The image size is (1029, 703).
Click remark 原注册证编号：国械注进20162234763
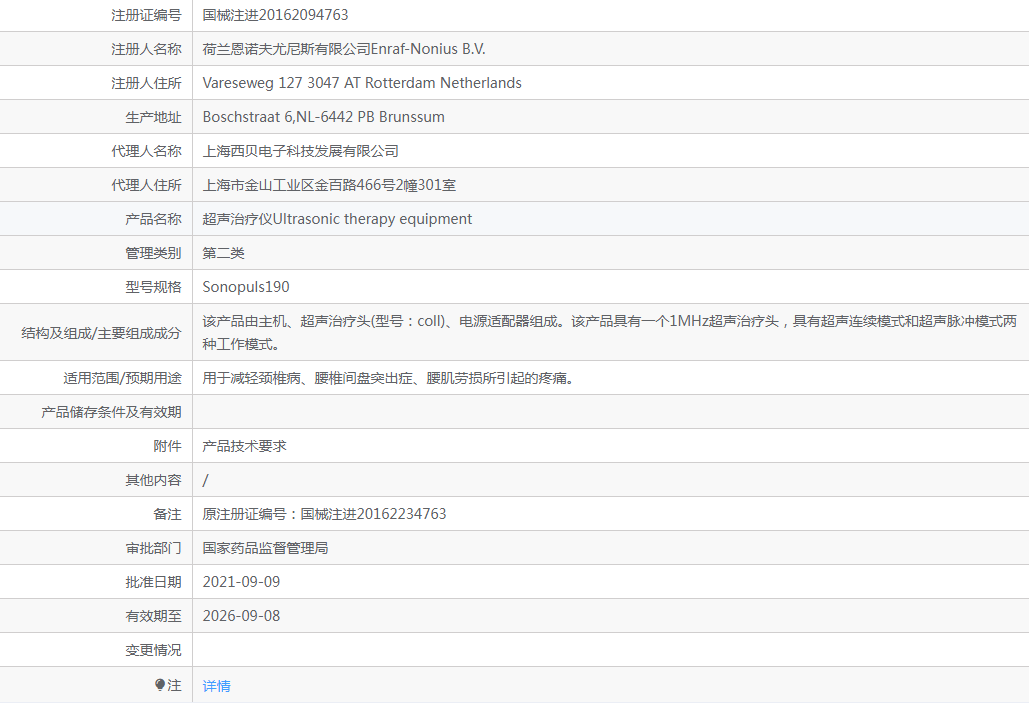click(324, 515)
